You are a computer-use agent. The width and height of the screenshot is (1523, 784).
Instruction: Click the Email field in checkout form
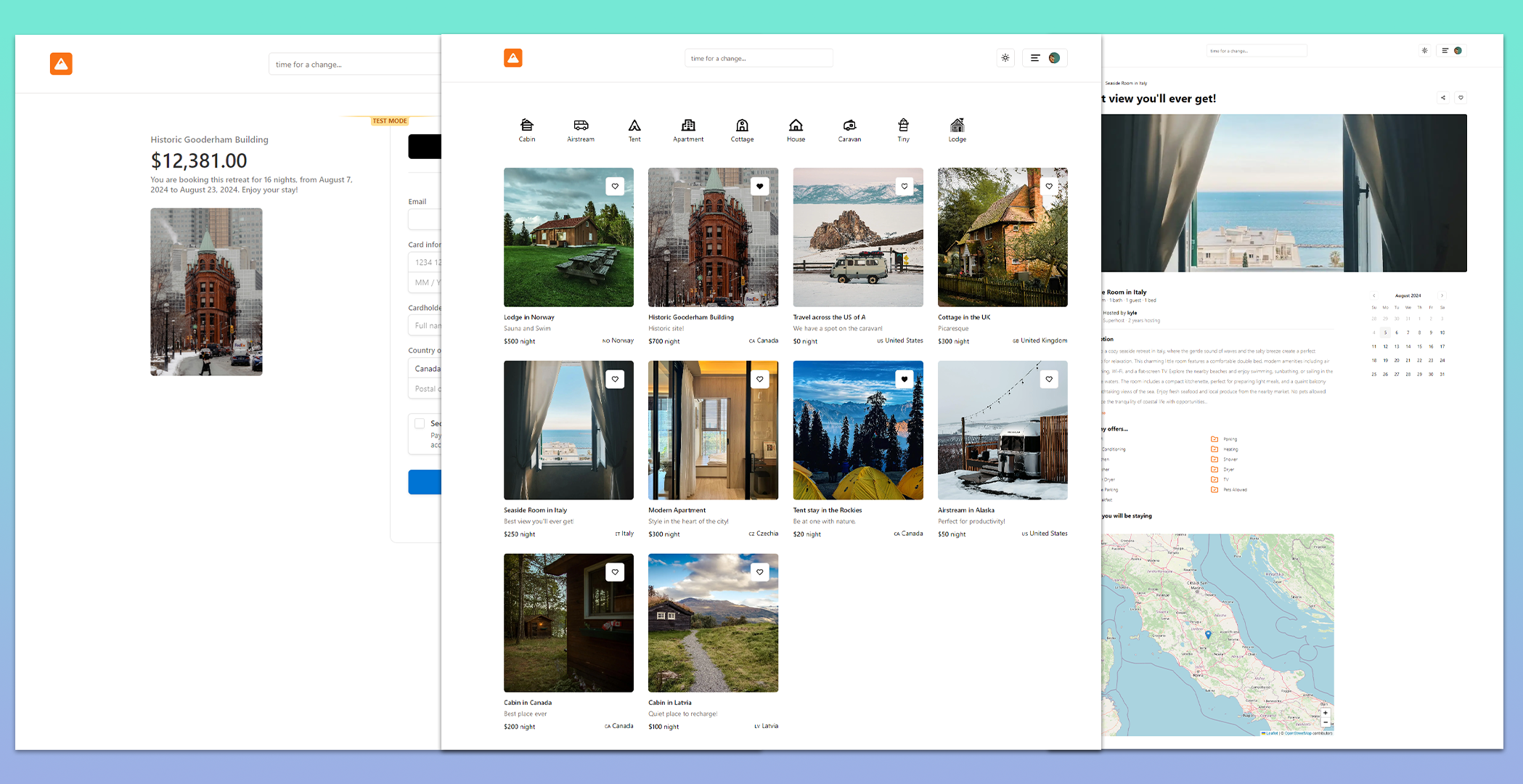click(425, 219)
